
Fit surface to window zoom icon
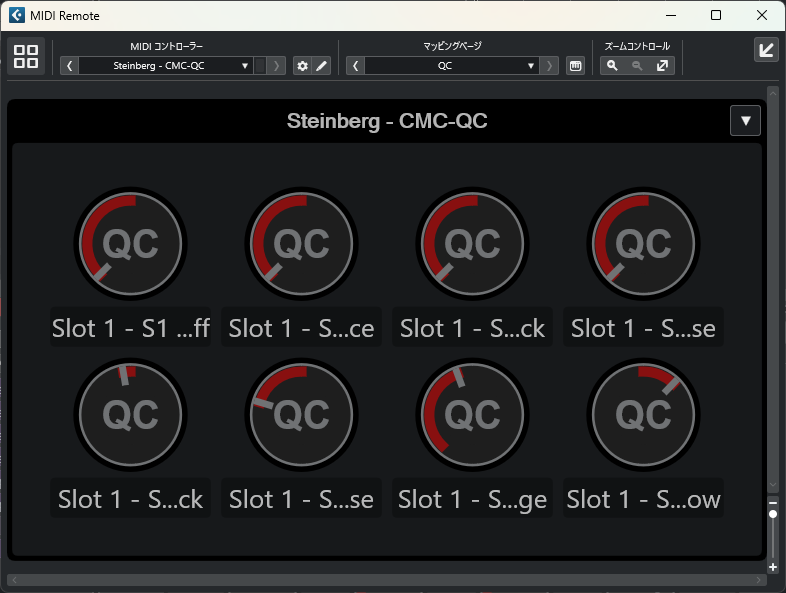[x=662, y=66]
